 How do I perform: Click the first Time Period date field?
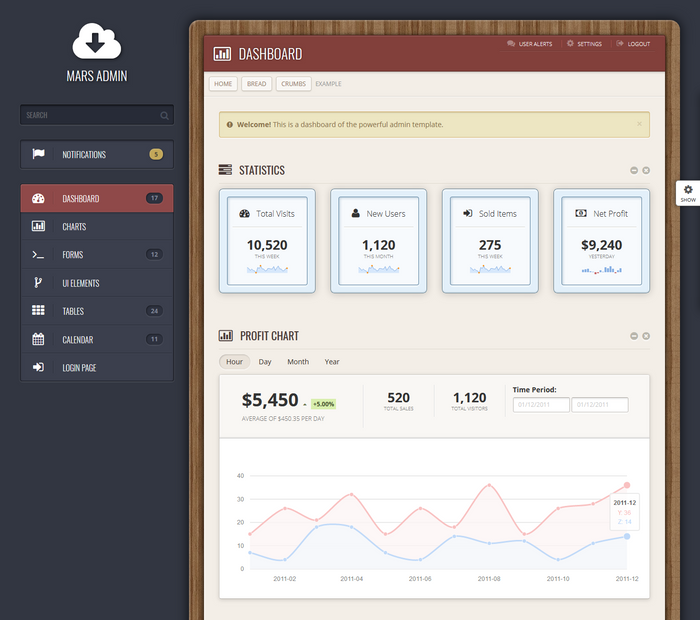pyautogui.click(x=541, y=405)
